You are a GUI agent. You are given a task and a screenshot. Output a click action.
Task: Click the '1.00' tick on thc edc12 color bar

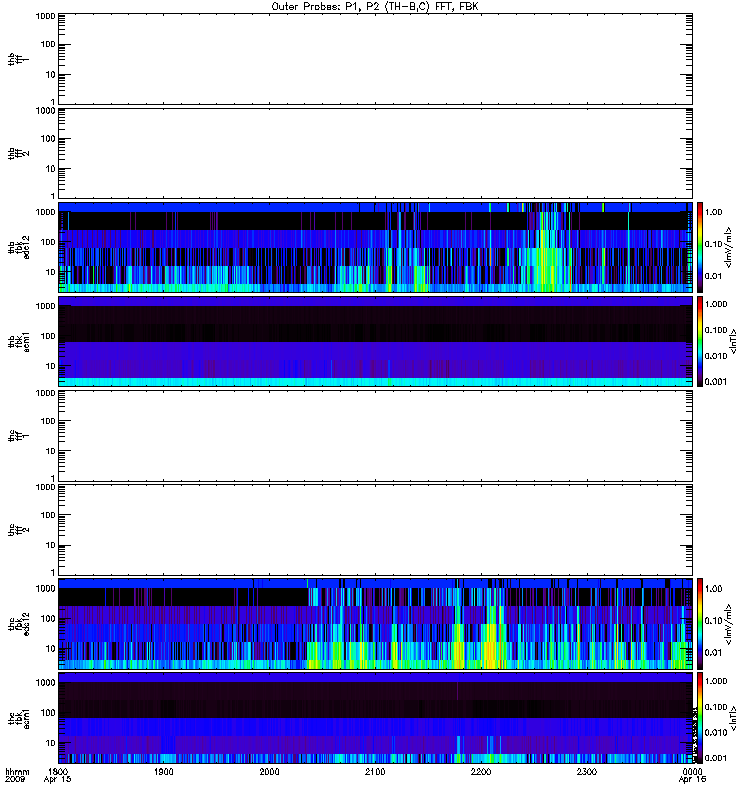(713, 589)
